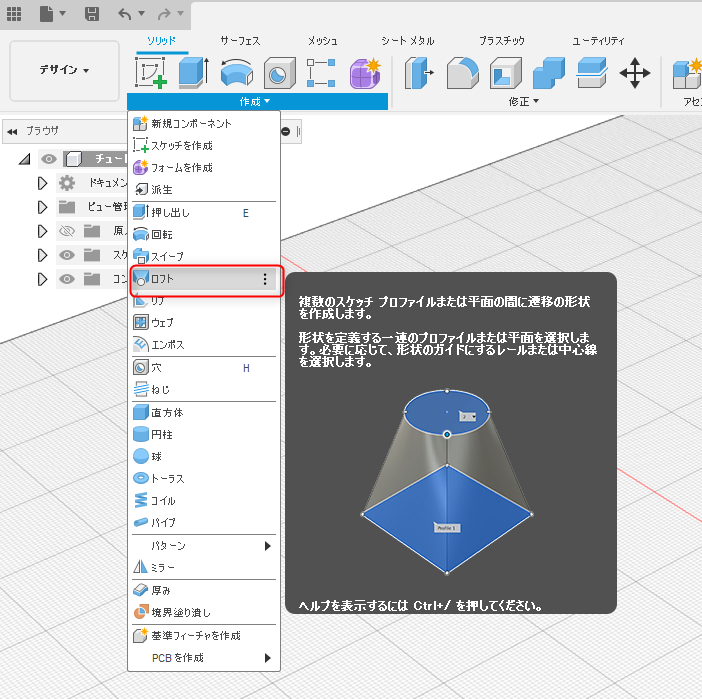The width and height of the screenshot is (702, 699).
Task: Select 境界塗り潰し from the menu
Action: [x=204, y=613]
